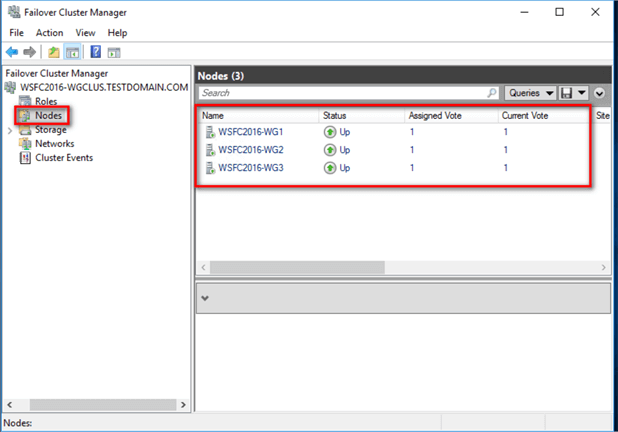Click the Current Vote value for WSFC2016-WG3
Image resolution: width=618 pixels, height=432 pixels.
pos(505,168)
